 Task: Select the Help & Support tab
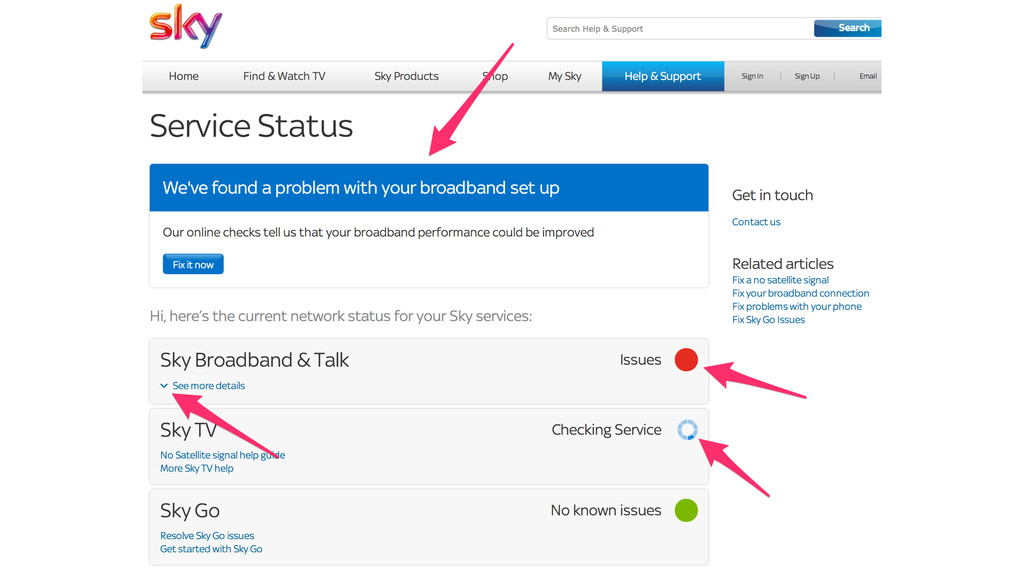click(663, 76)
